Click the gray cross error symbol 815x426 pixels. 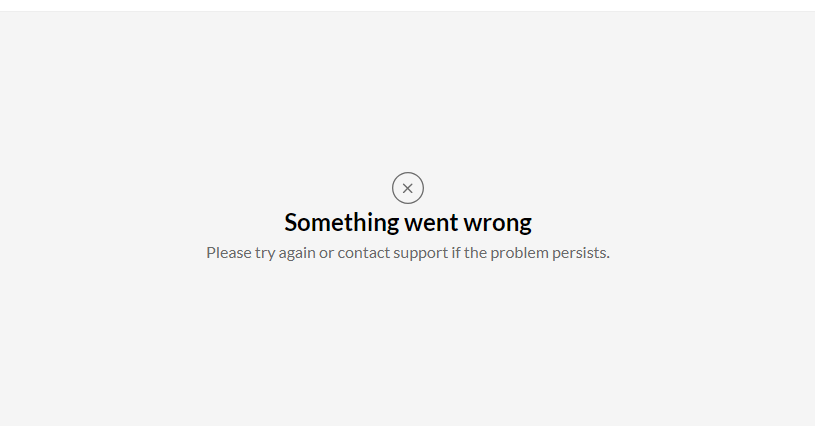[408, 188]
